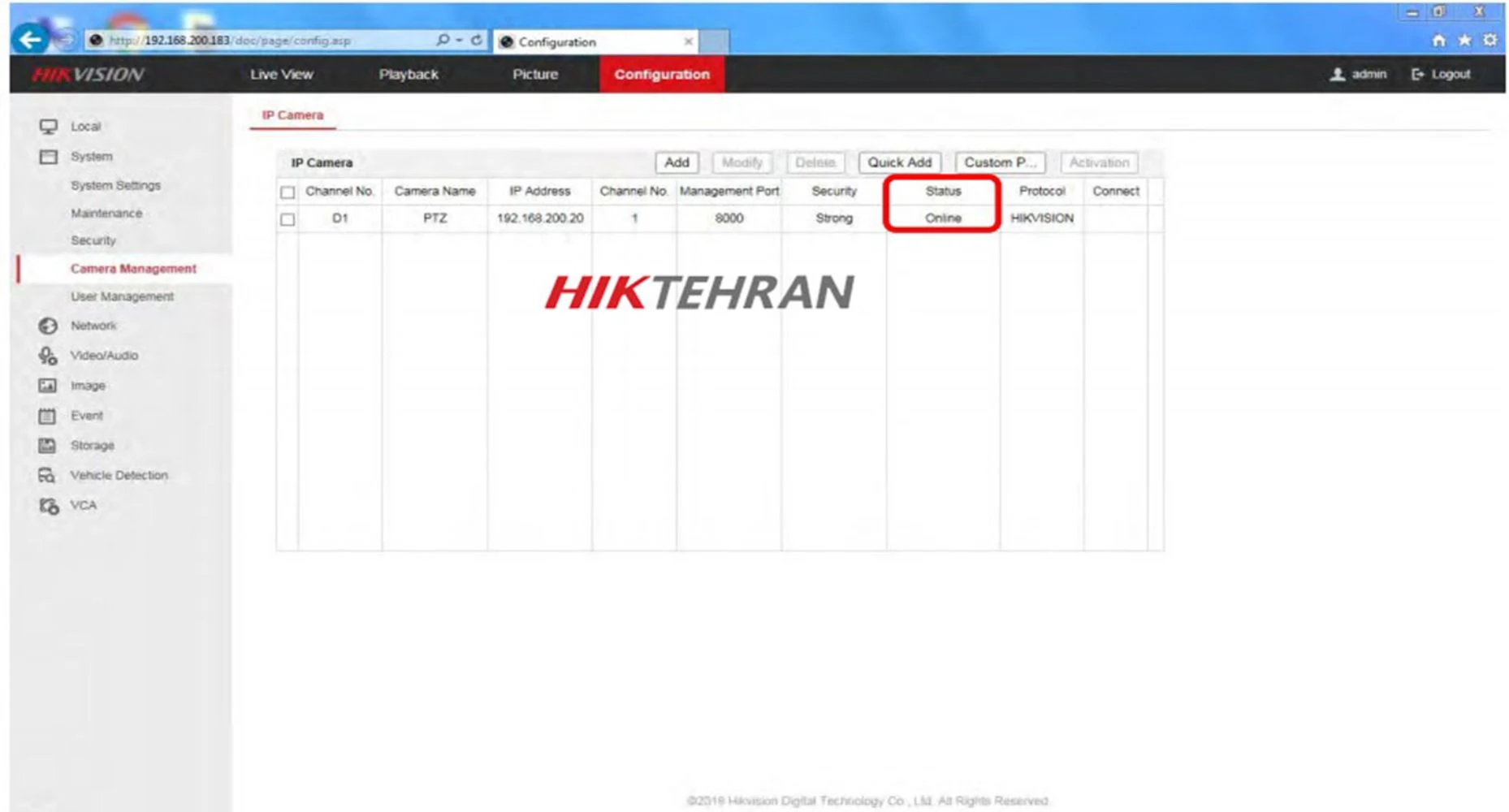Screen dimensions: 1509x812
Task: Click the 8000 management port cell
Action: 729,218
